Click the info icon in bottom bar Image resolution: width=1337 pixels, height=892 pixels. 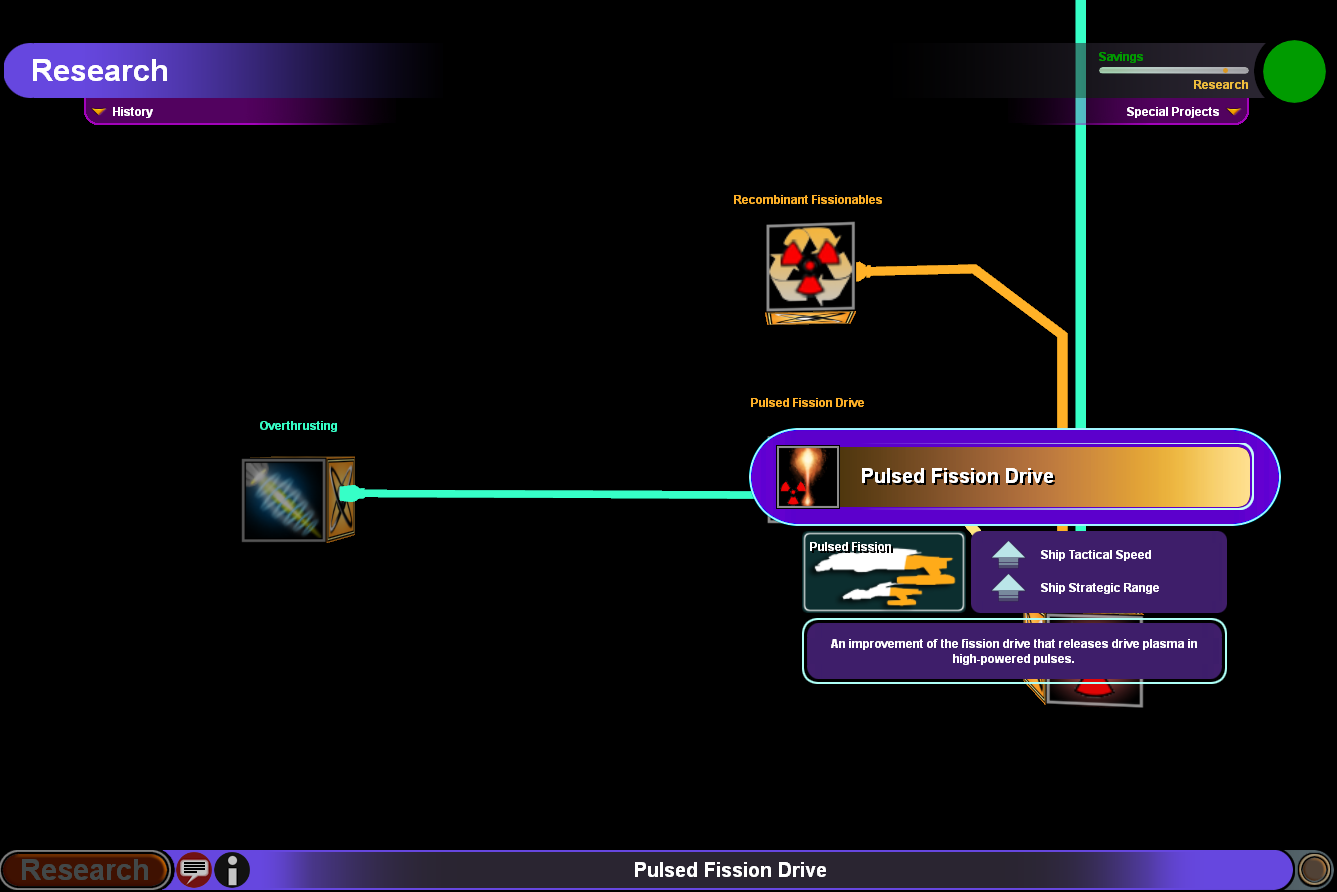232,870
